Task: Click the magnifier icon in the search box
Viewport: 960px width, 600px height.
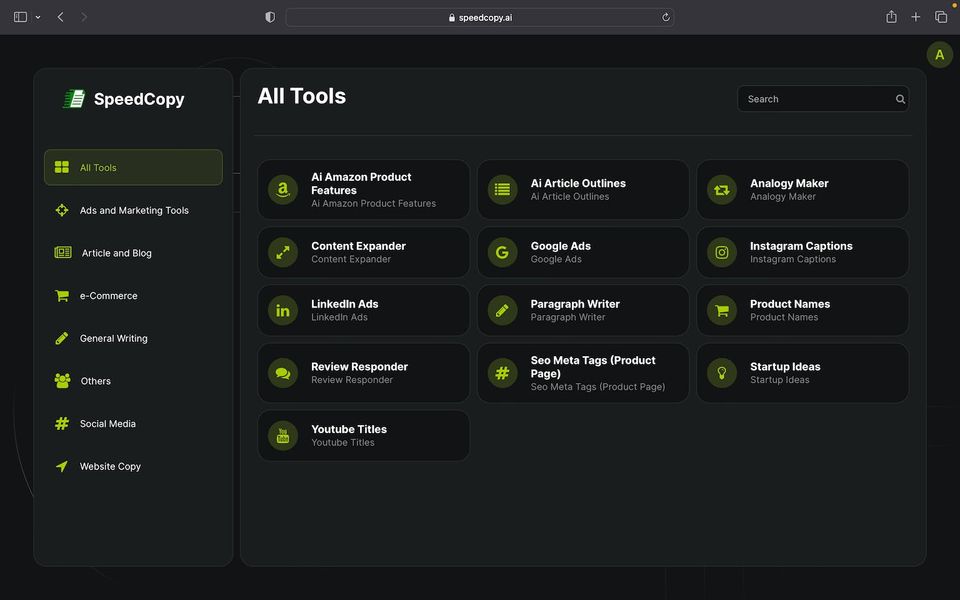Action: click(900, 99)
